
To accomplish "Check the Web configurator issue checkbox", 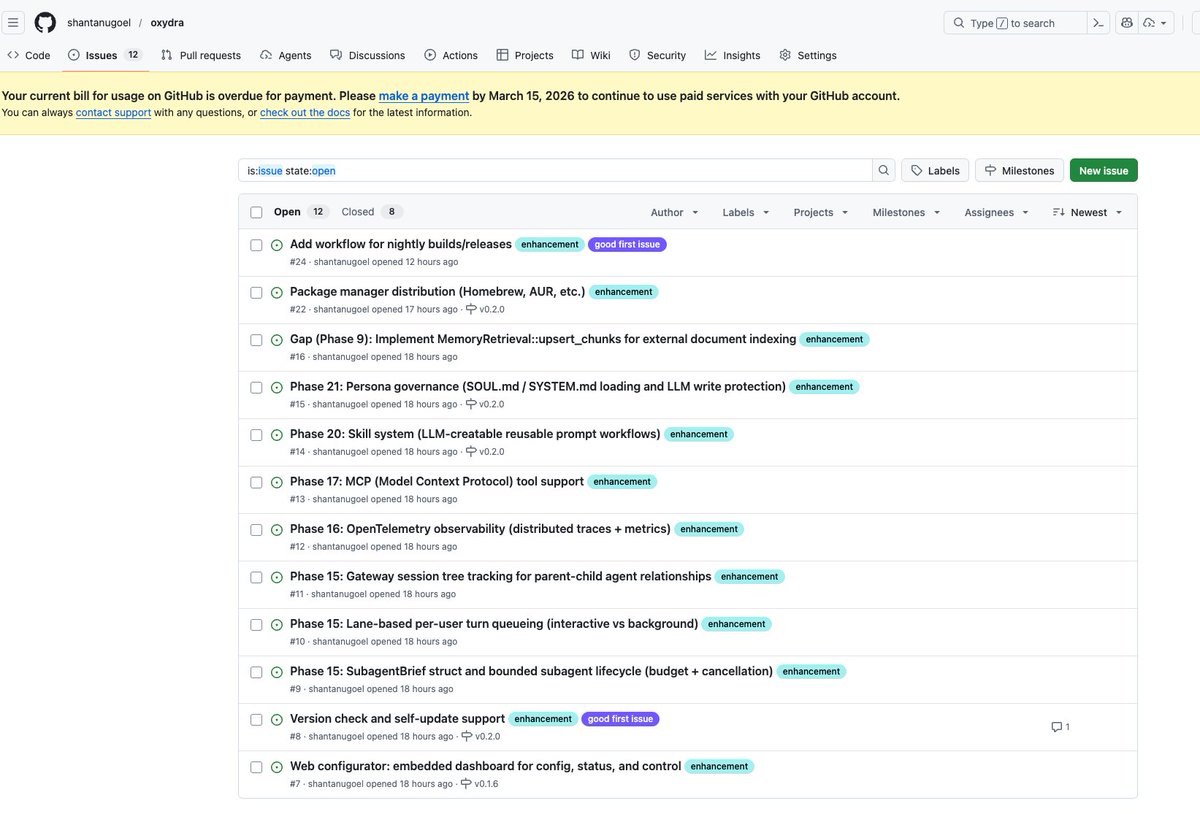I will click(256, 767).
